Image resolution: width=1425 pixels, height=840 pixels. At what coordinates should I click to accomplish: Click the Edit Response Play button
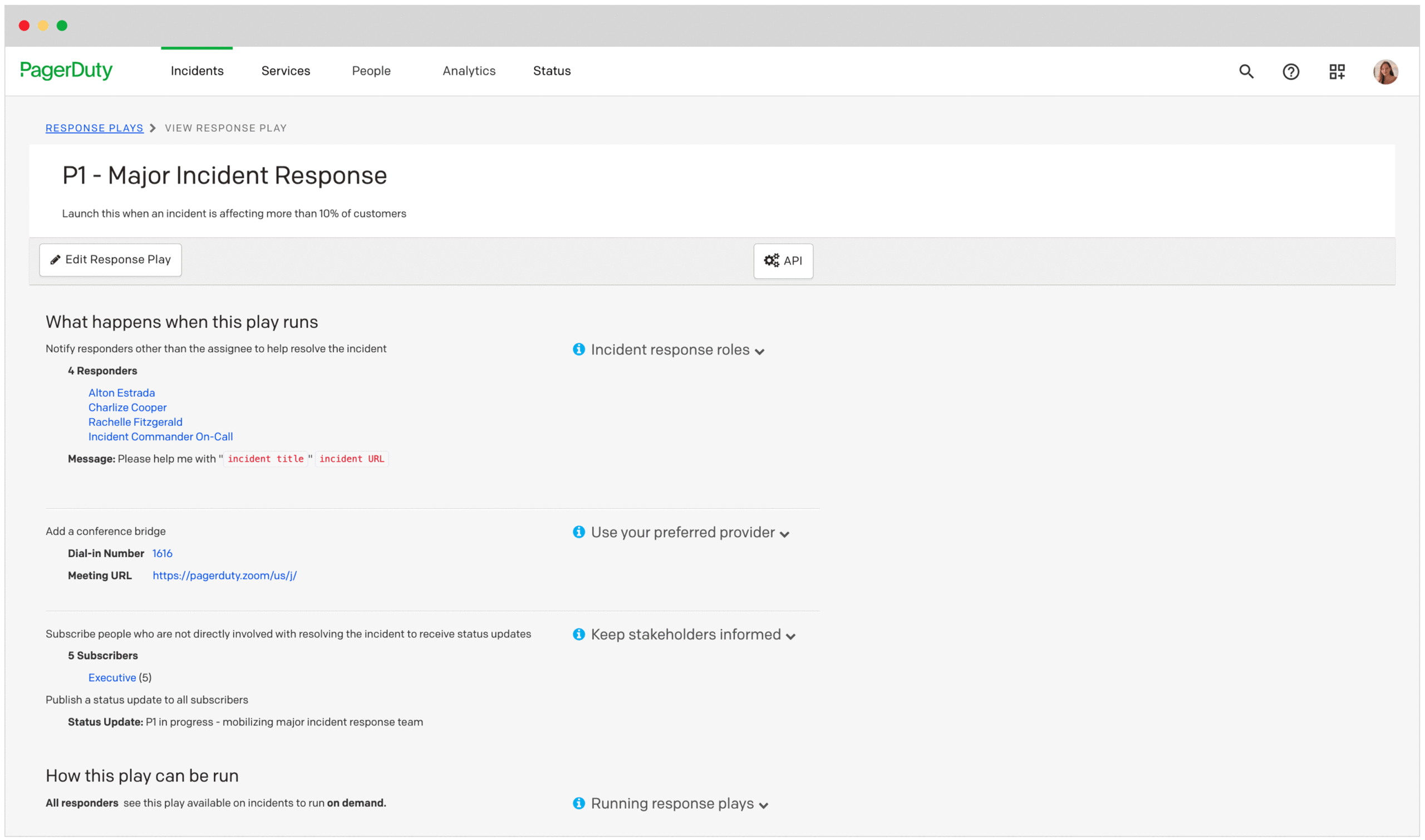[x=110, y=260]
